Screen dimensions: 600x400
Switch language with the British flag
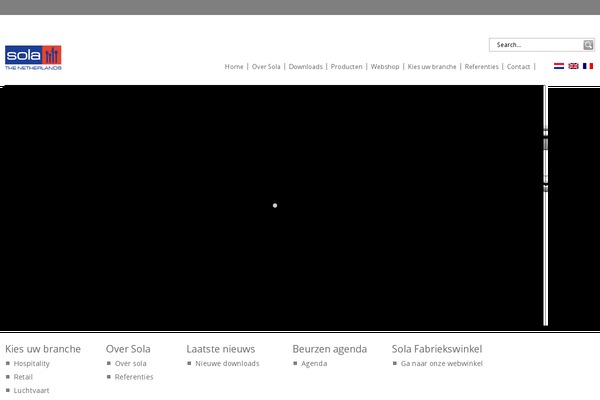tap(573, 66)
